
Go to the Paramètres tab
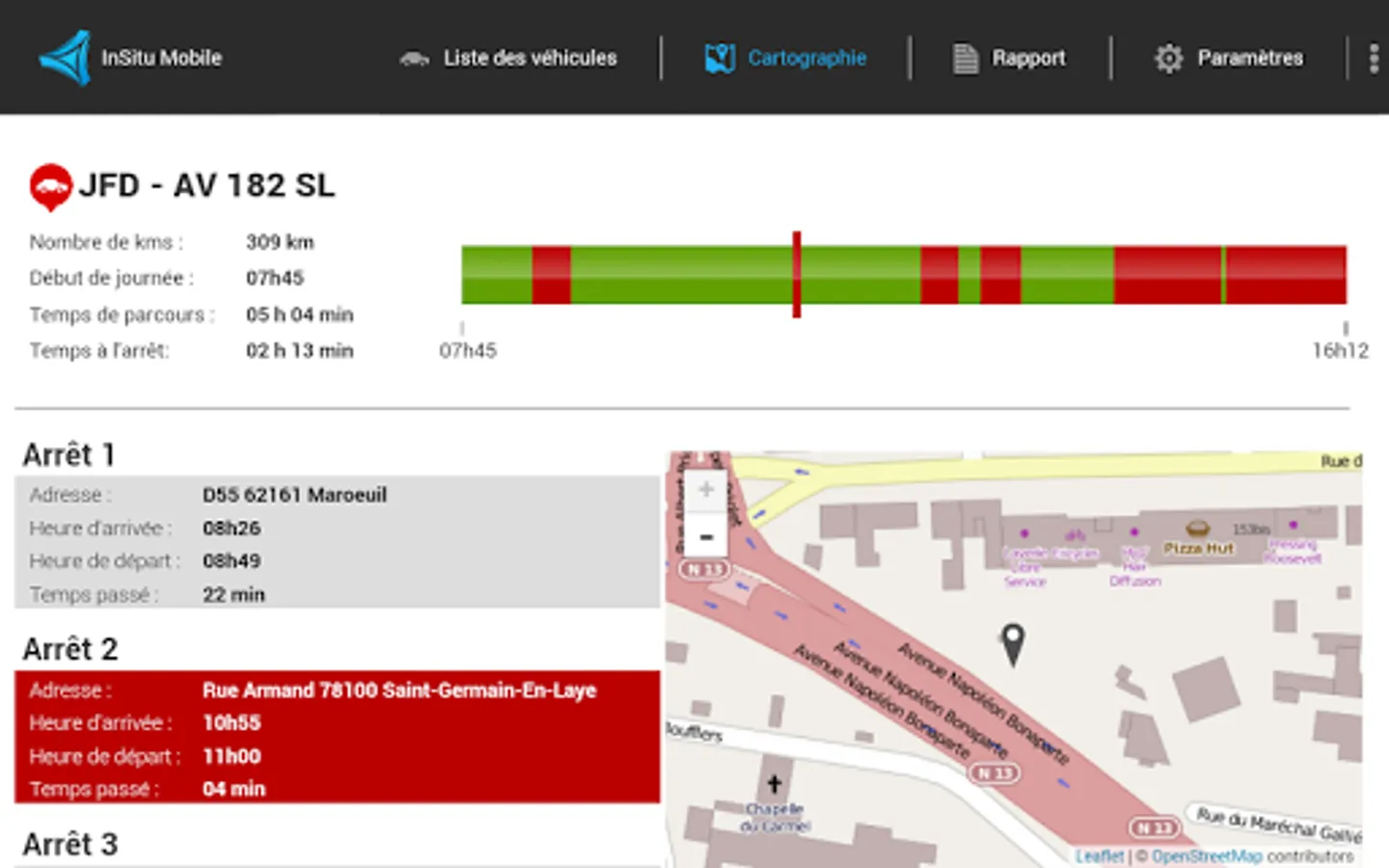[x=1229, y=59]
